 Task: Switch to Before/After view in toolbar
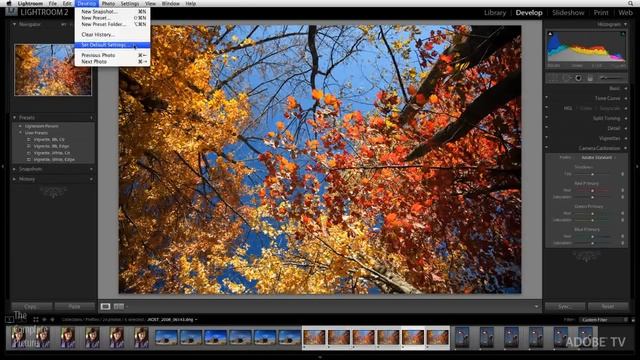[119, 307]
